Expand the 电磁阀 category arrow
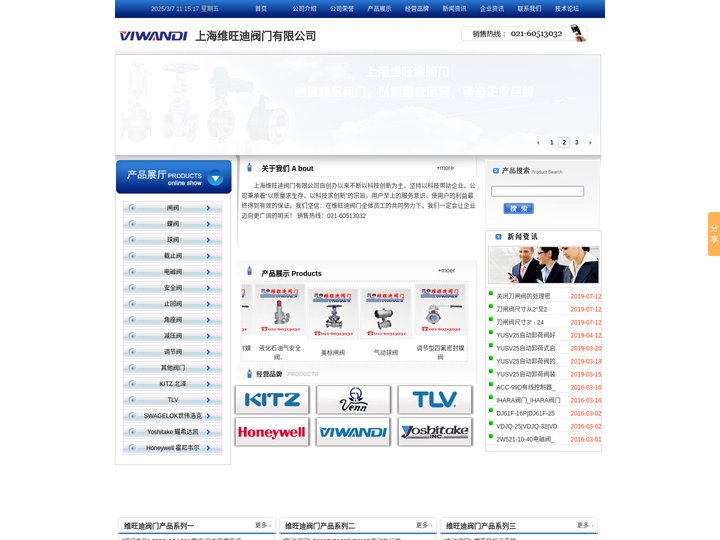 coord(208,272)
